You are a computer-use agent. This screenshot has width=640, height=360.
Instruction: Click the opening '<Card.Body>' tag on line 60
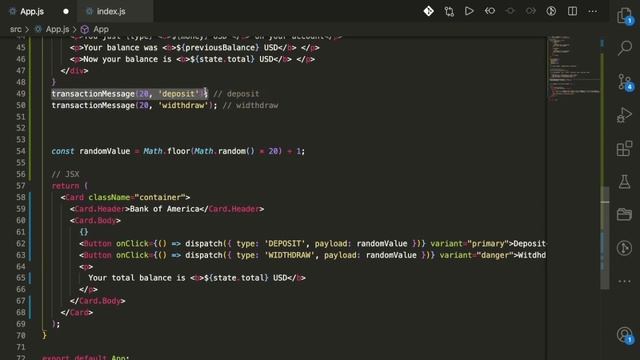[95, 220]
